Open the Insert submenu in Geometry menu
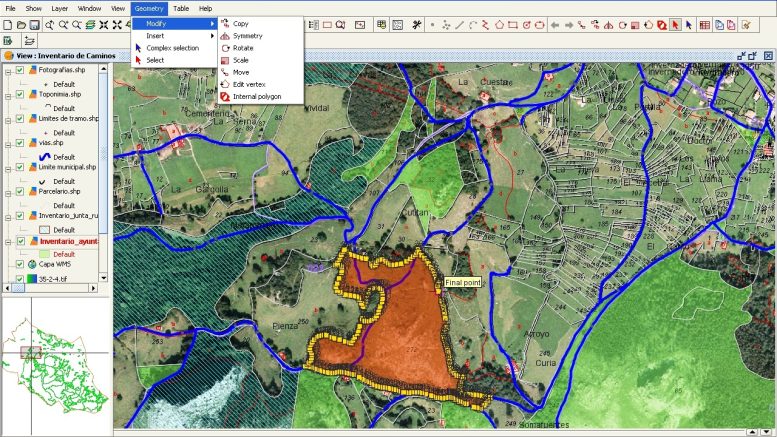Viewport: 777px width, 437px height. pyautogui.click(x=174, y=36)
